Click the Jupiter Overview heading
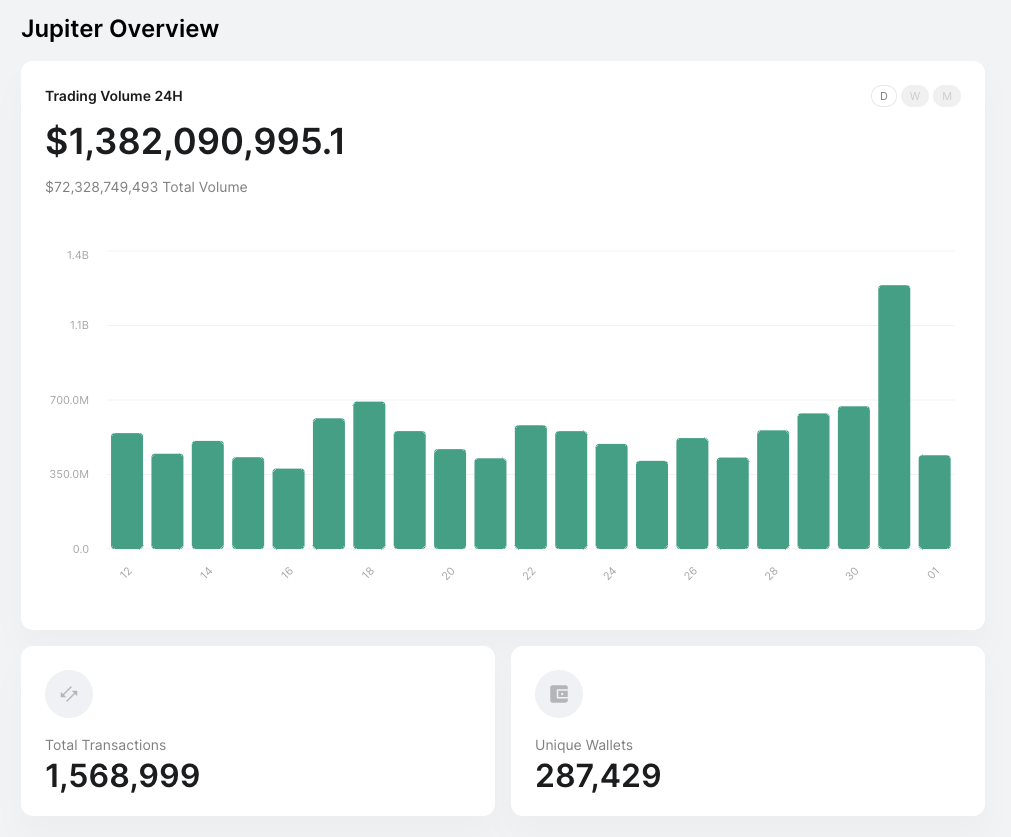Image resolution: width=1011 pixels, height=837 pixels. [x=118, y=29]
